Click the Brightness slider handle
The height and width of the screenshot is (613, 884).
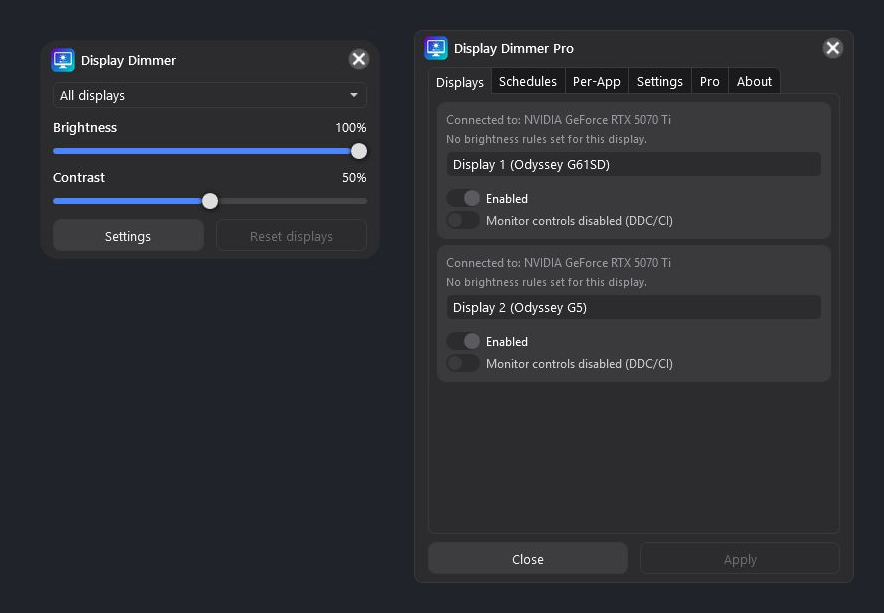[359, 151]
